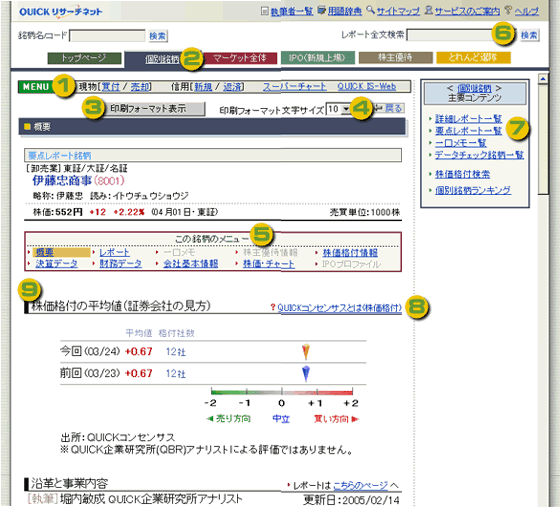Open the 執筆者一覧 link in the header
560x510 pixels.
tap(291, 11)
